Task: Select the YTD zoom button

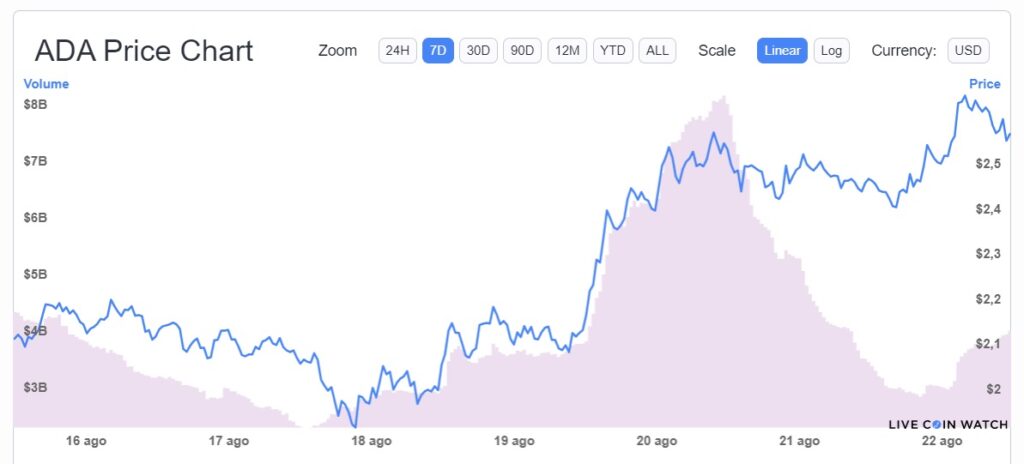Action: pyautogui.click(x=613, y=50)
